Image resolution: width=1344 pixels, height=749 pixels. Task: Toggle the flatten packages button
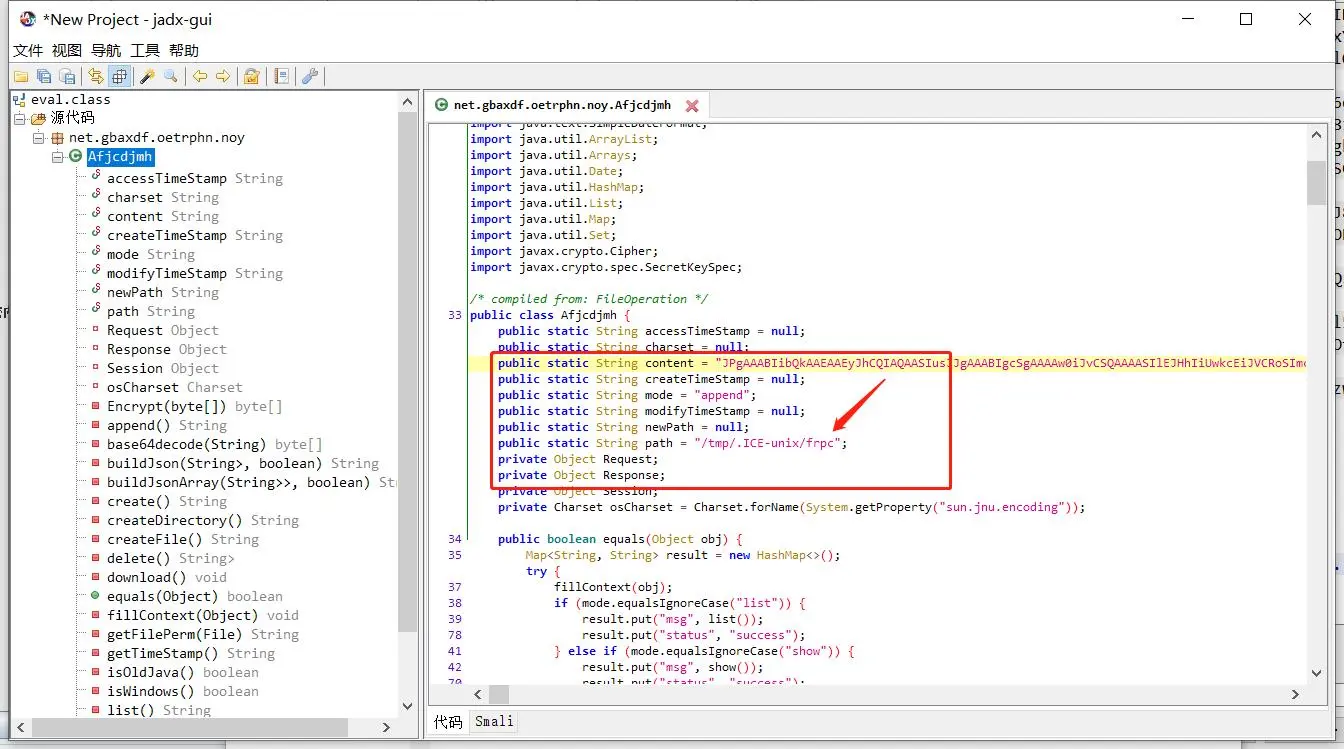click(120, 76)
